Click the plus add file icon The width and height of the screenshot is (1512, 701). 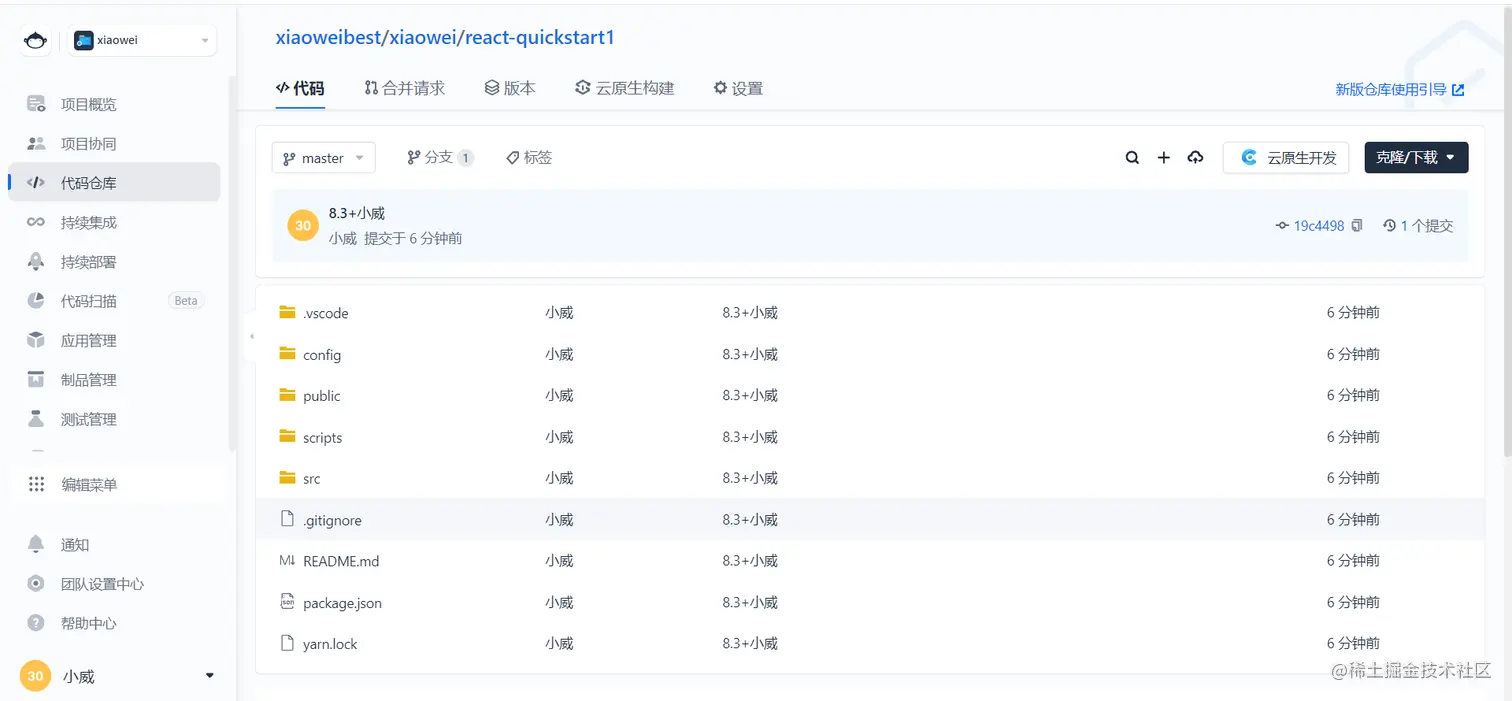(x=1164, y=157)
